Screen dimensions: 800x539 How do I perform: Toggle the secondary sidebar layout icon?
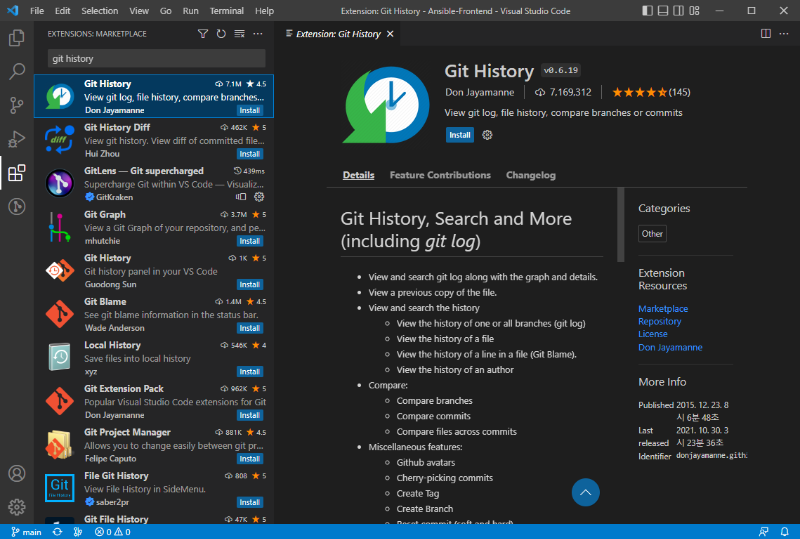pyautogui.click(x=679, y=11)
